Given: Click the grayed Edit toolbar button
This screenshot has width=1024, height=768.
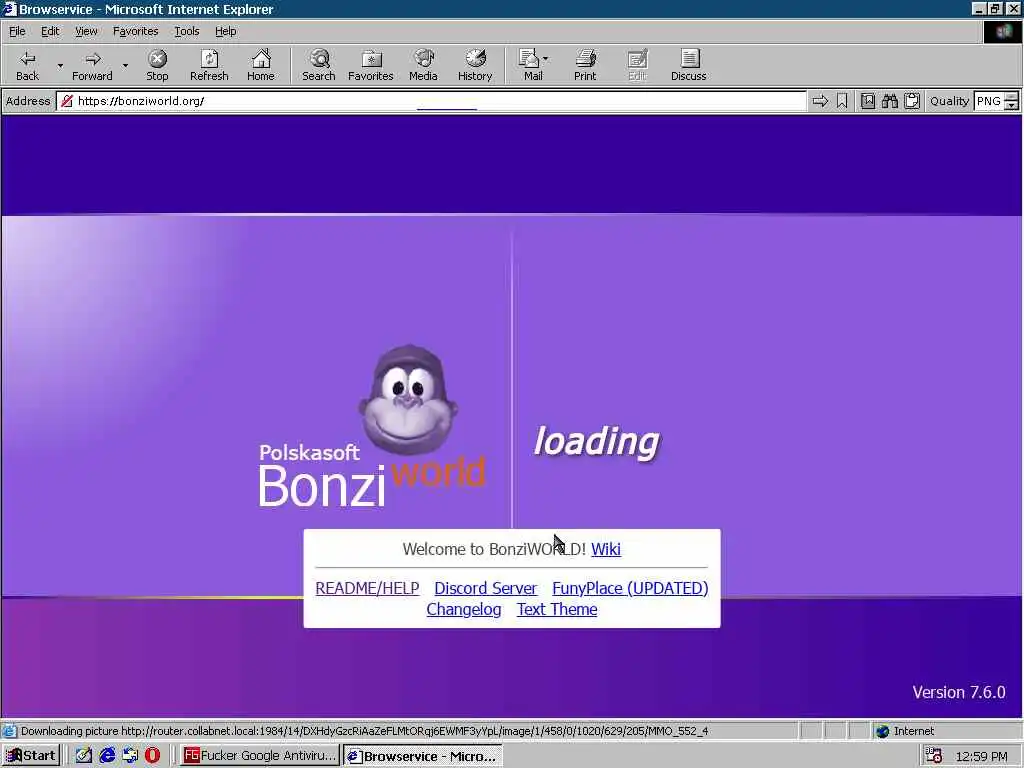Looking at the screenshot, I should 637,65.
